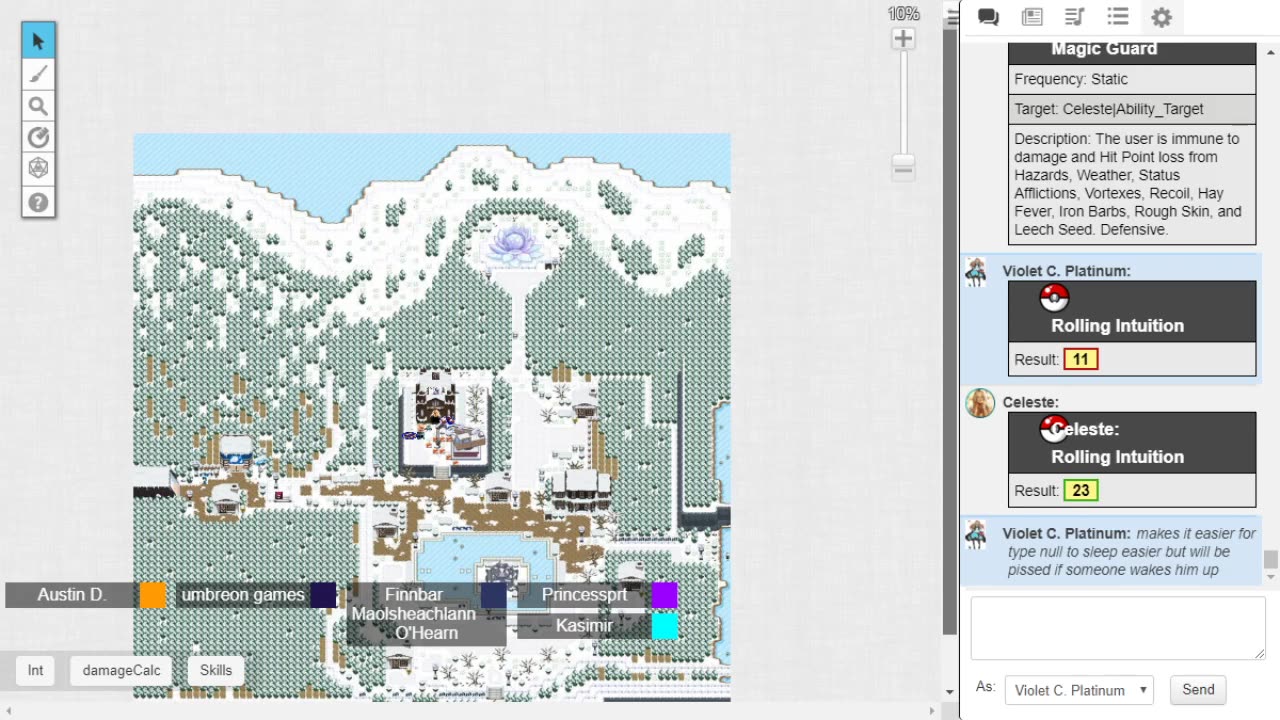The height and width of the screenshot is (720, 1280).
Task: Pick the Draw Shape brush tool
Action: pos(38,74)
